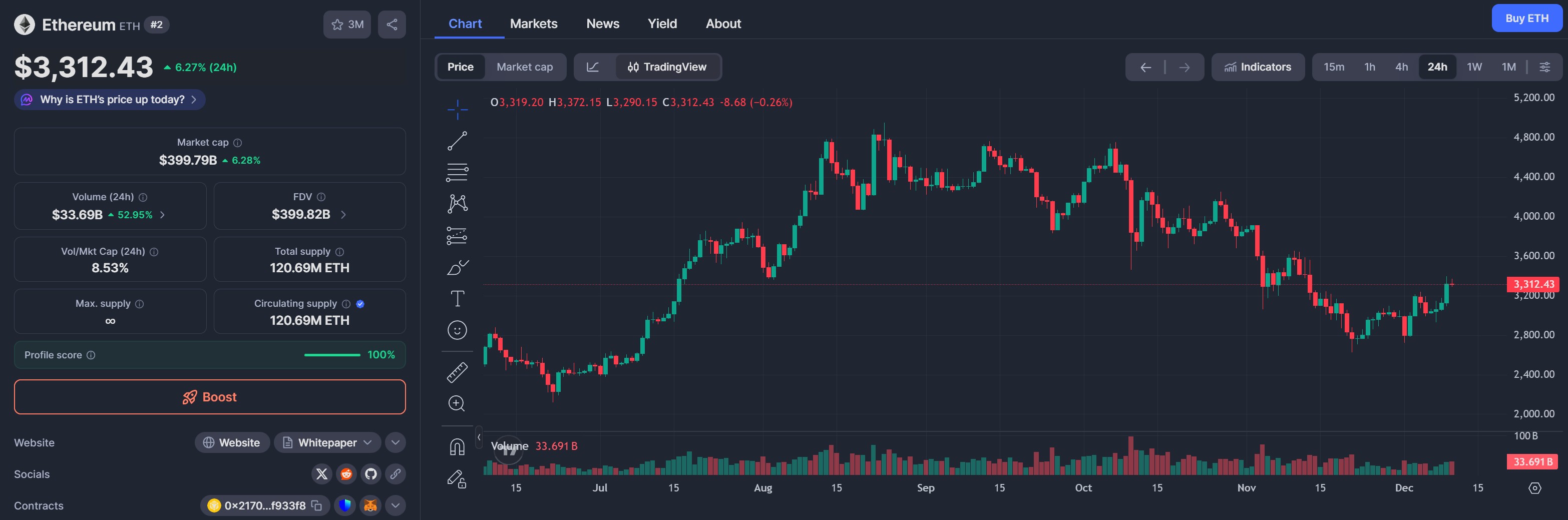
Task: Click the Boost button
Action: point(209,397)
